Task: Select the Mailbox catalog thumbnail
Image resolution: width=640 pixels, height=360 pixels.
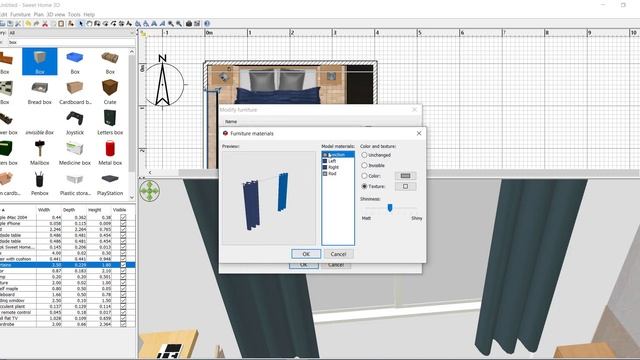Action: pos(40,152)
